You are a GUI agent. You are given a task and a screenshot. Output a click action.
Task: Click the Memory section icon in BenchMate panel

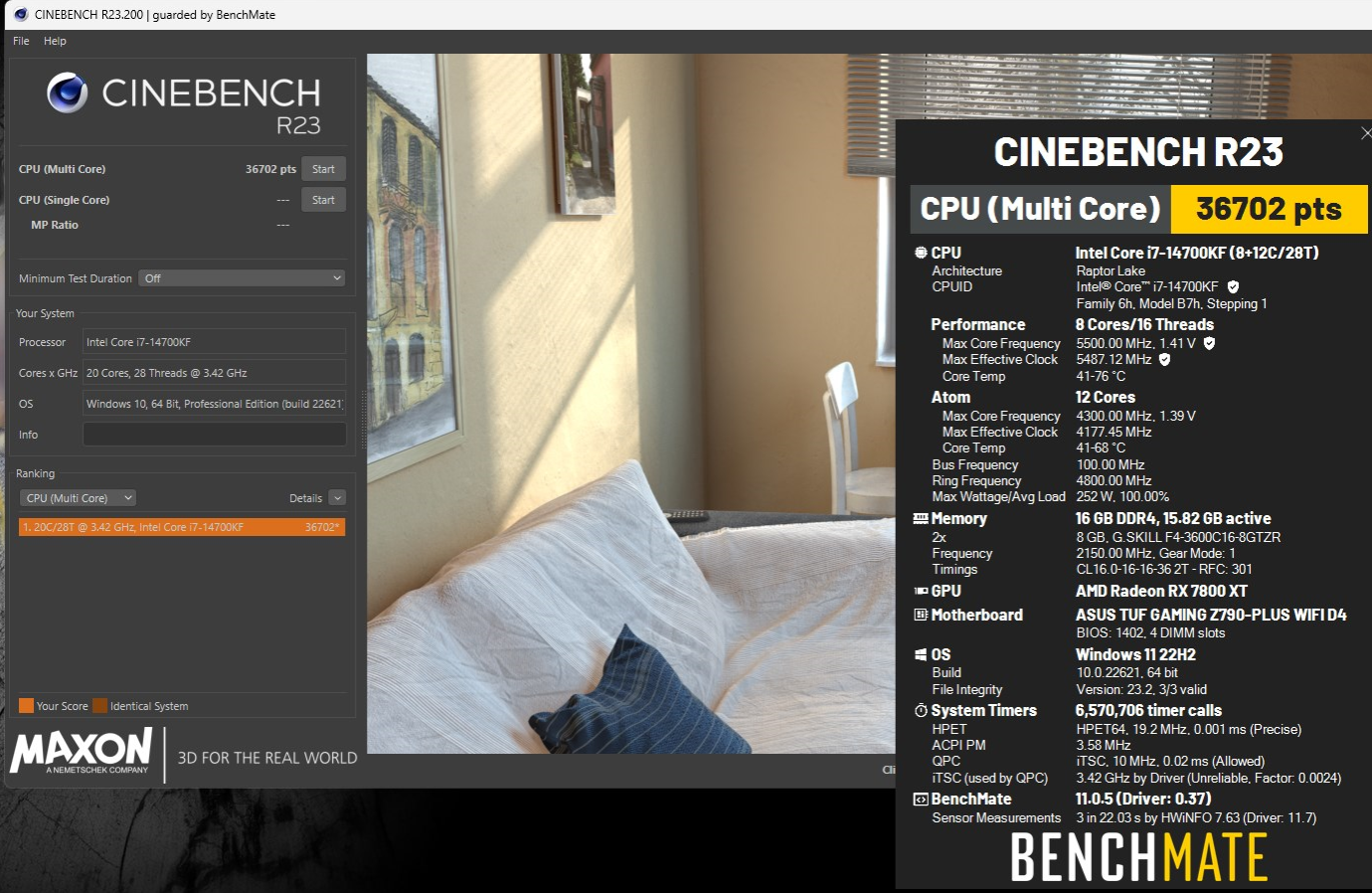tap(921, 518)
